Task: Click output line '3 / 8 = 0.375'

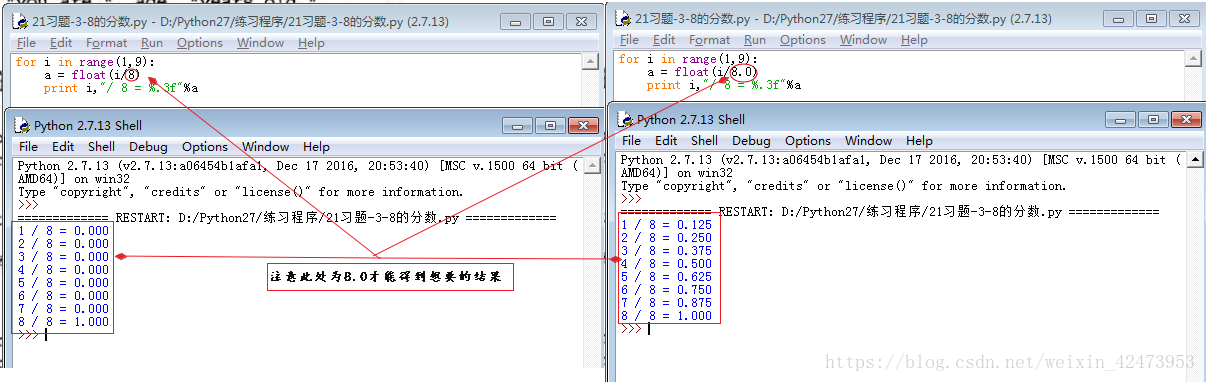Action: coord(666,251)
